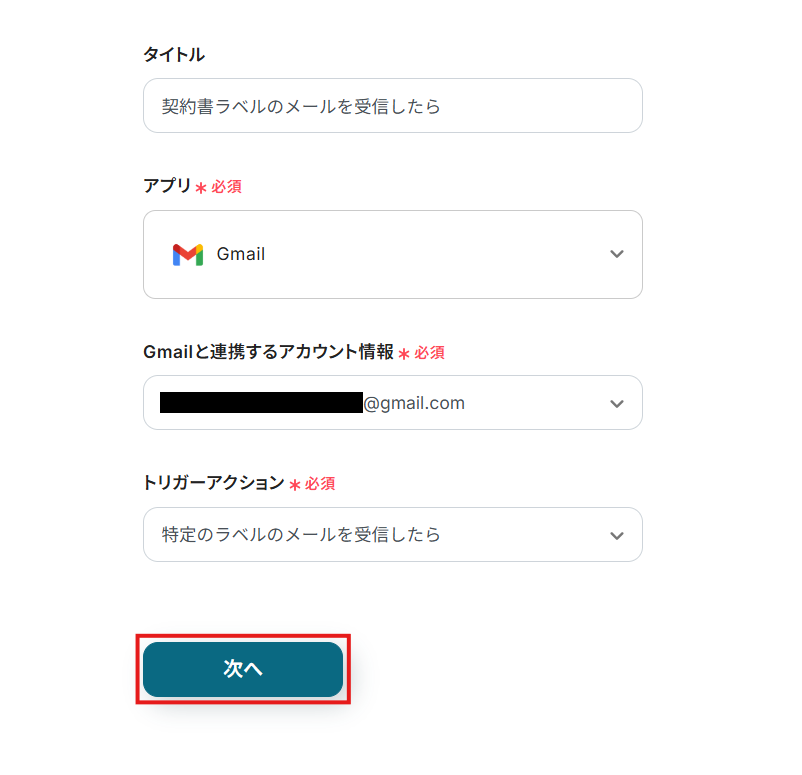Click the Gmailと連携するアカウント情報 label

click(268, 352)
